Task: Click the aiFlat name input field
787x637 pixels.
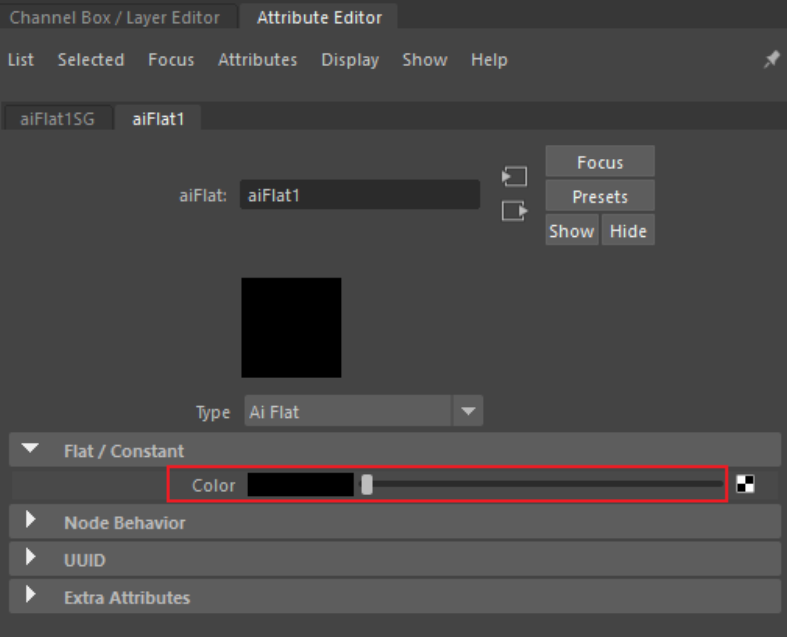Action: click(360, 195)
